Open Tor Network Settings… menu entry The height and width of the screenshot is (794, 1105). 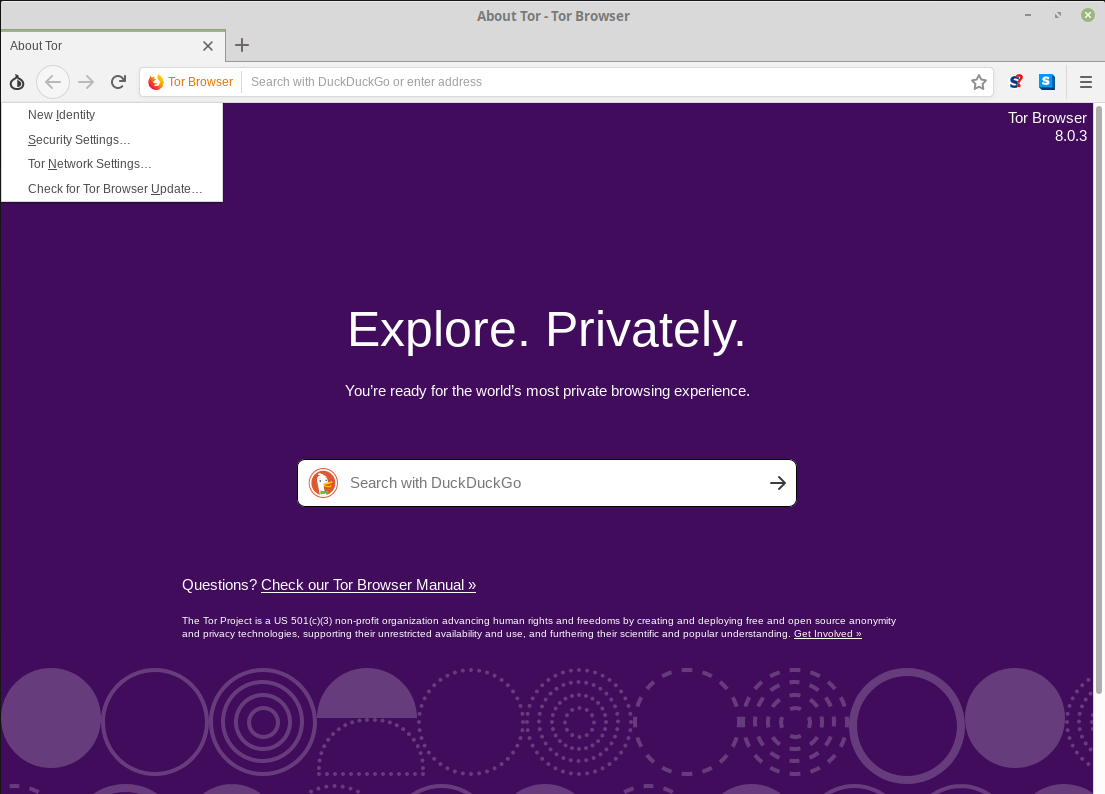(112, 164)
